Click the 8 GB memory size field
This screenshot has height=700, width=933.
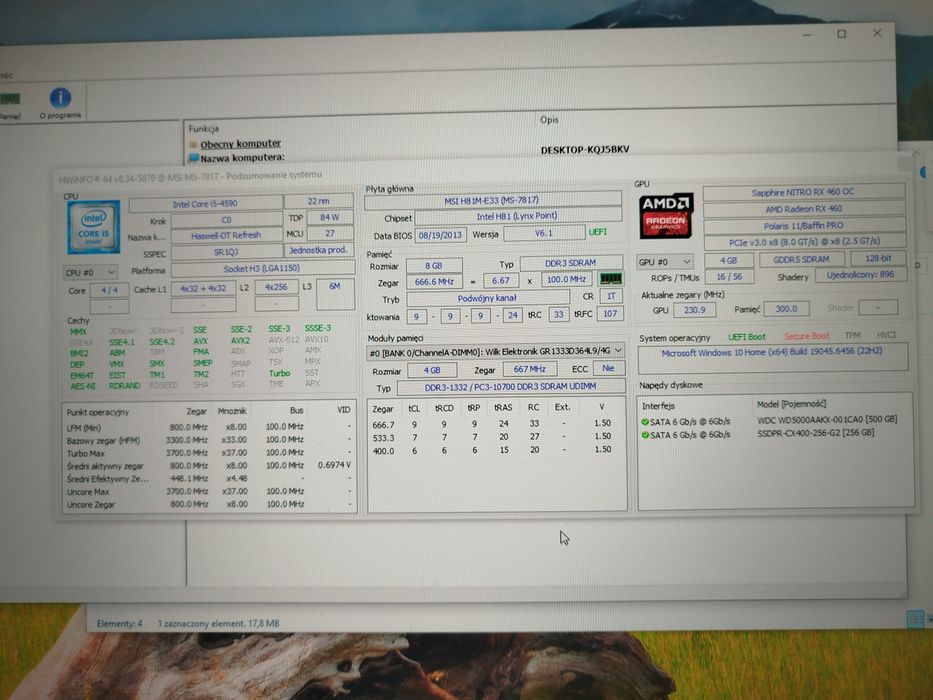click(x=434, y=265)
